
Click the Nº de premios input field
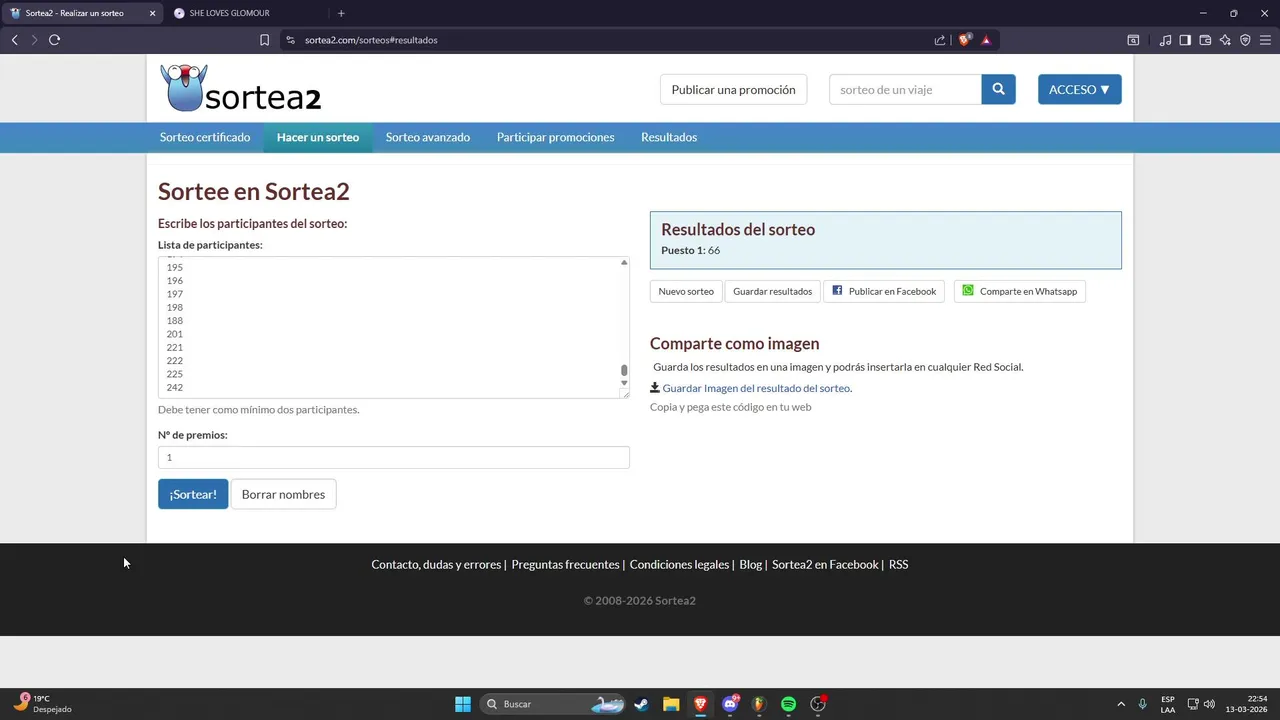pos(393,457)
